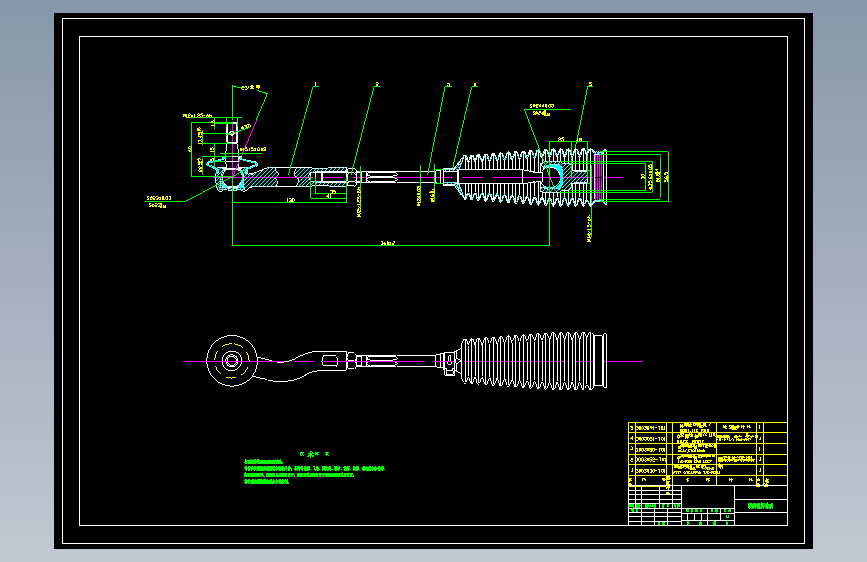Select part balloon number 5

pyautogui.click(x=590, y=85)
